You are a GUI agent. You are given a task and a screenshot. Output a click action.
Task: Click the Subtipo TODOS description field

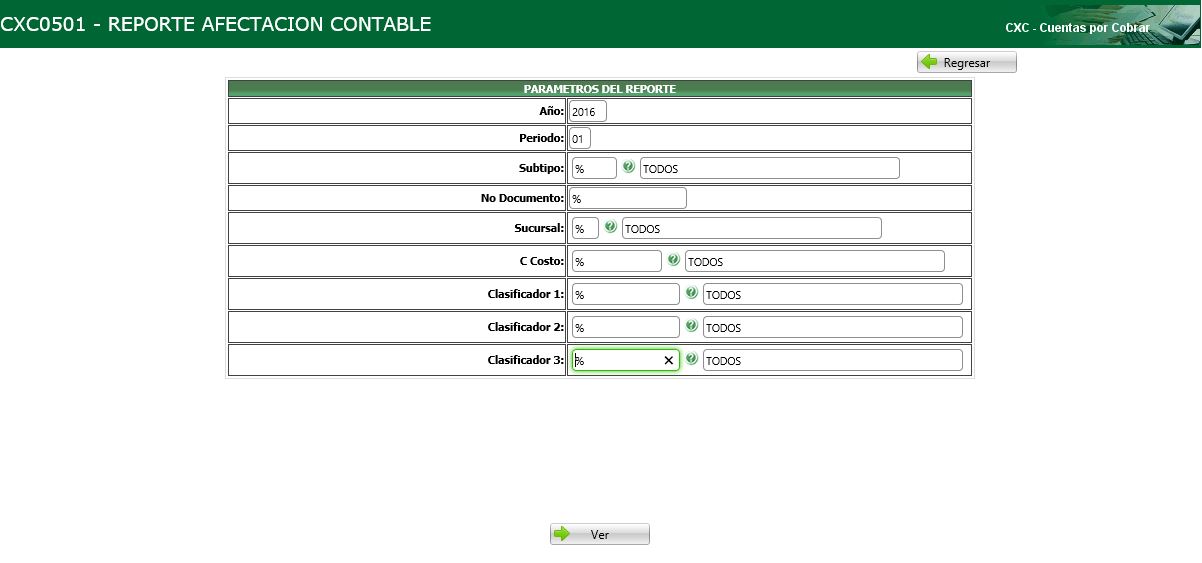(x=769, y=168)
